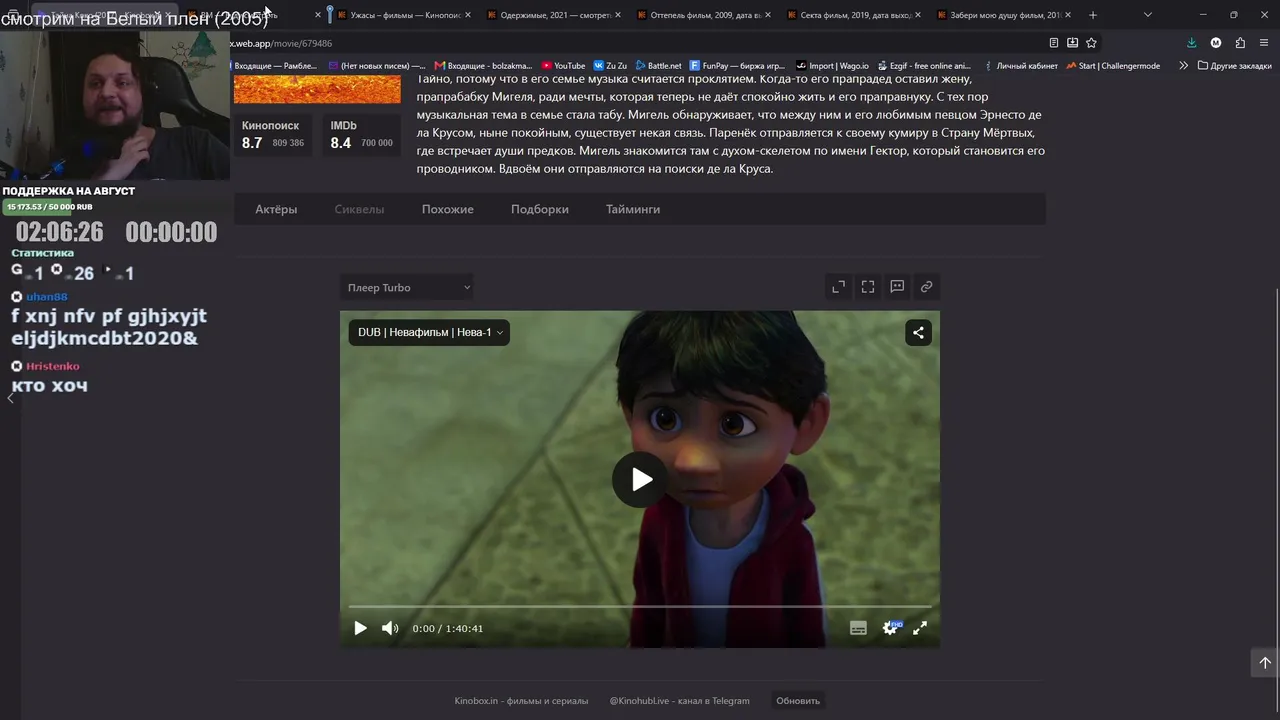This screenshot has width=1280, height=720.
Task: Open the @Kinohub.Live Telegram channel link
Action: [x=679, y=701]
